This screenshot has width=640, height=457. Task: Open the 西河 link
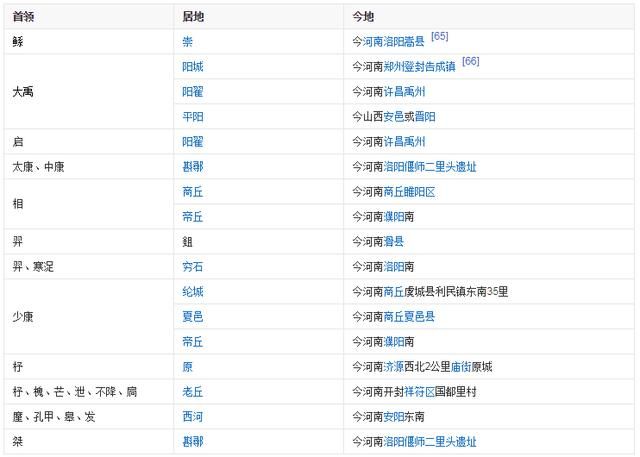tap(193, 417)
